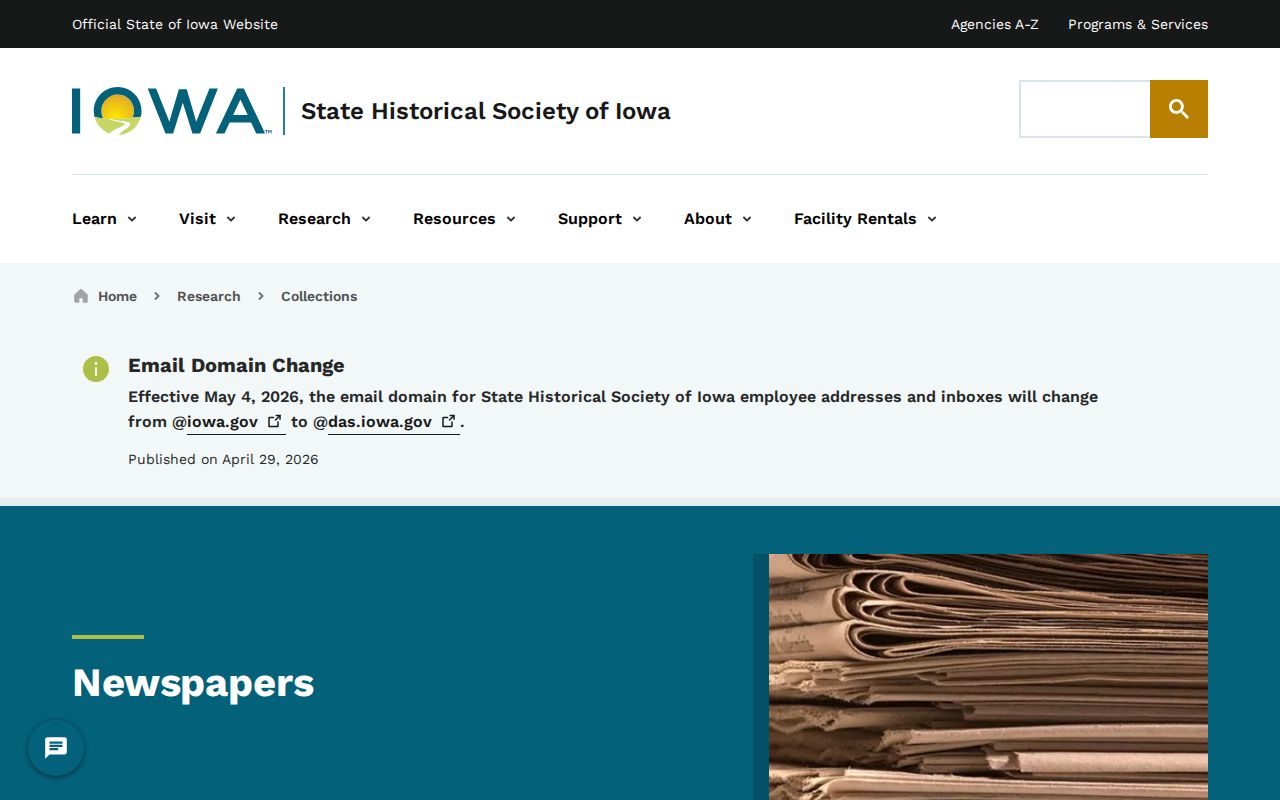Expand the Learn menu

(104, 219)
